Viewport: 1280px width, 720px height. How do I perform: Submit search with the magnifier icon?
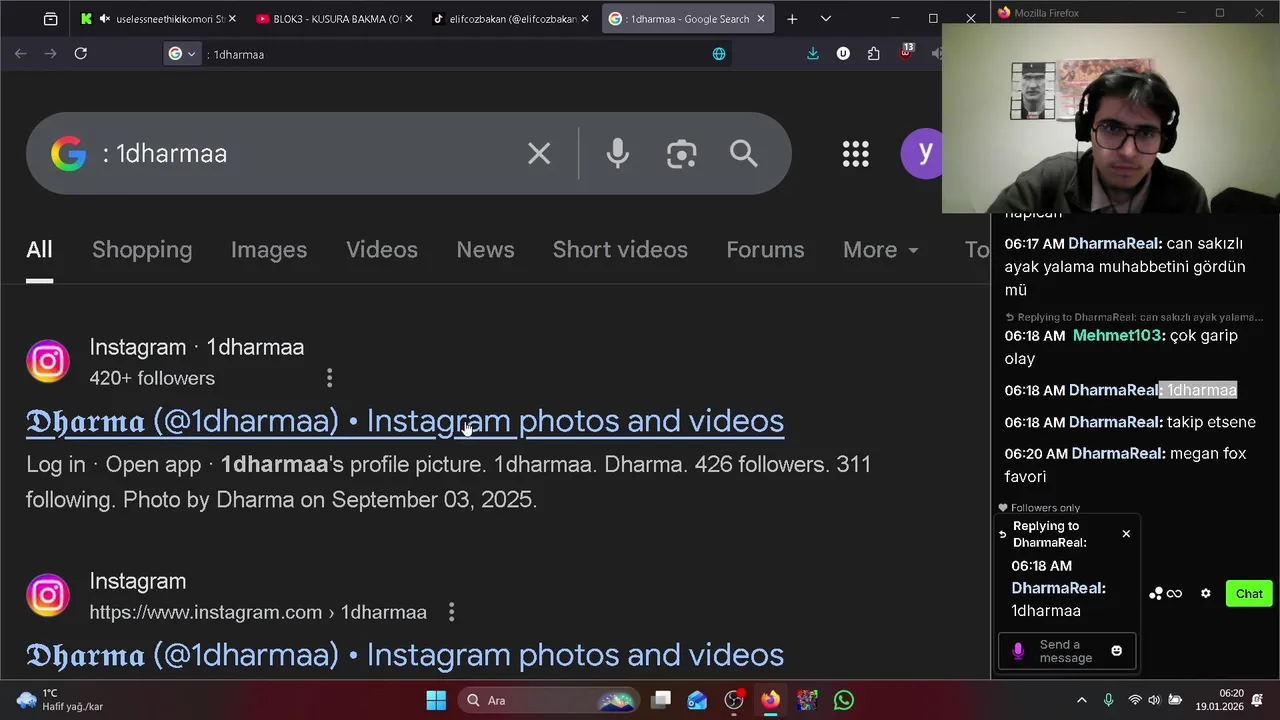(x=743, y=154)
